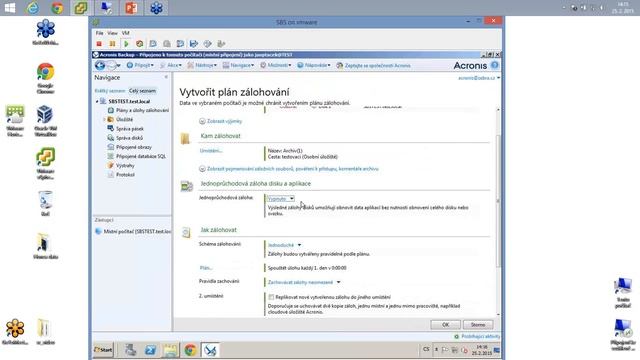The height and width of the screenshot is (360, 640).
Task: Open the Navigace toolbar menu
Action: 238,65
